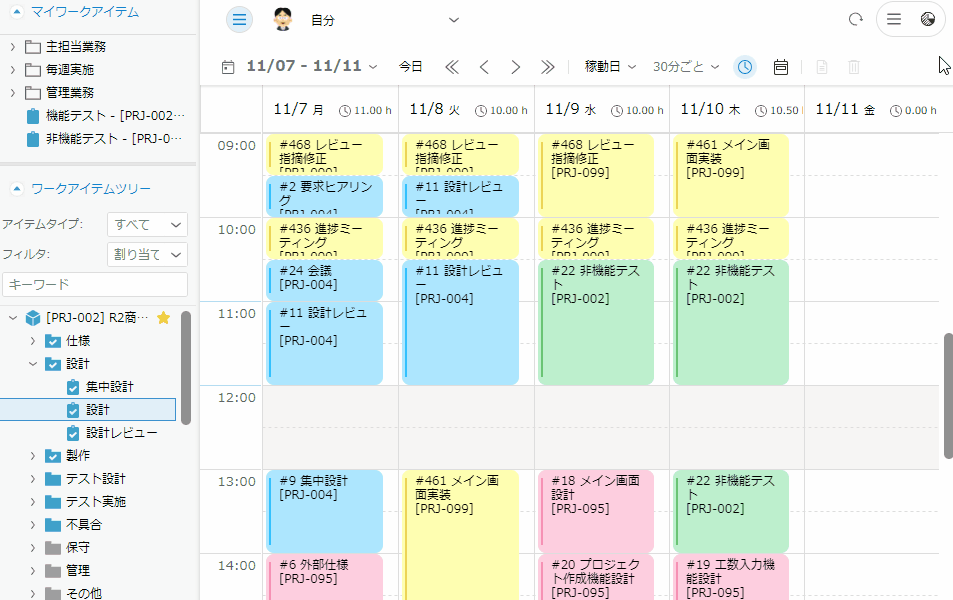The width and height of the screenshot is (953, 600).
Task: Click the 今日 button
Action: click(x=411, y=67)
